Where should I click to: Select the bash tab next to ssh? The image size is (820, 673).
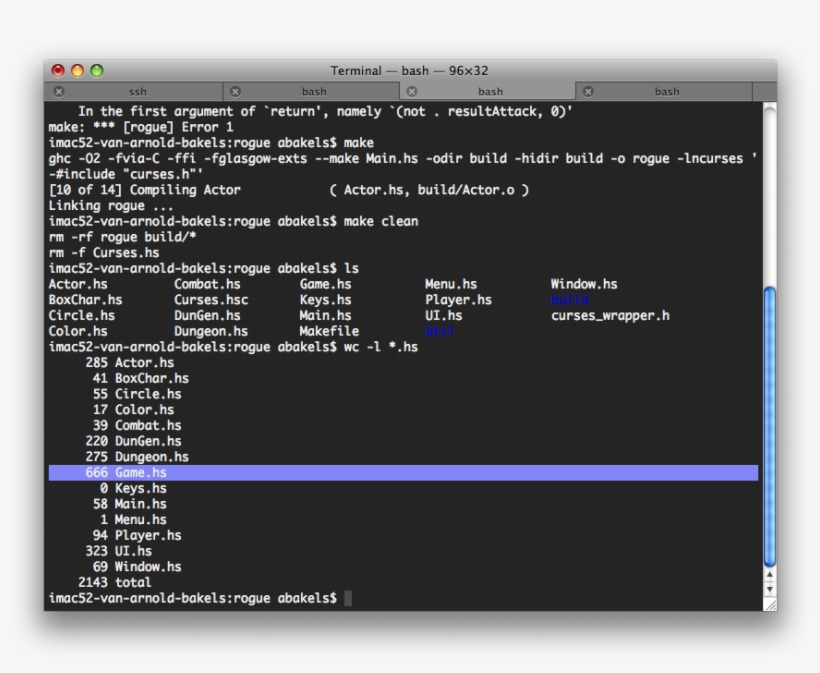click(314, 91)
